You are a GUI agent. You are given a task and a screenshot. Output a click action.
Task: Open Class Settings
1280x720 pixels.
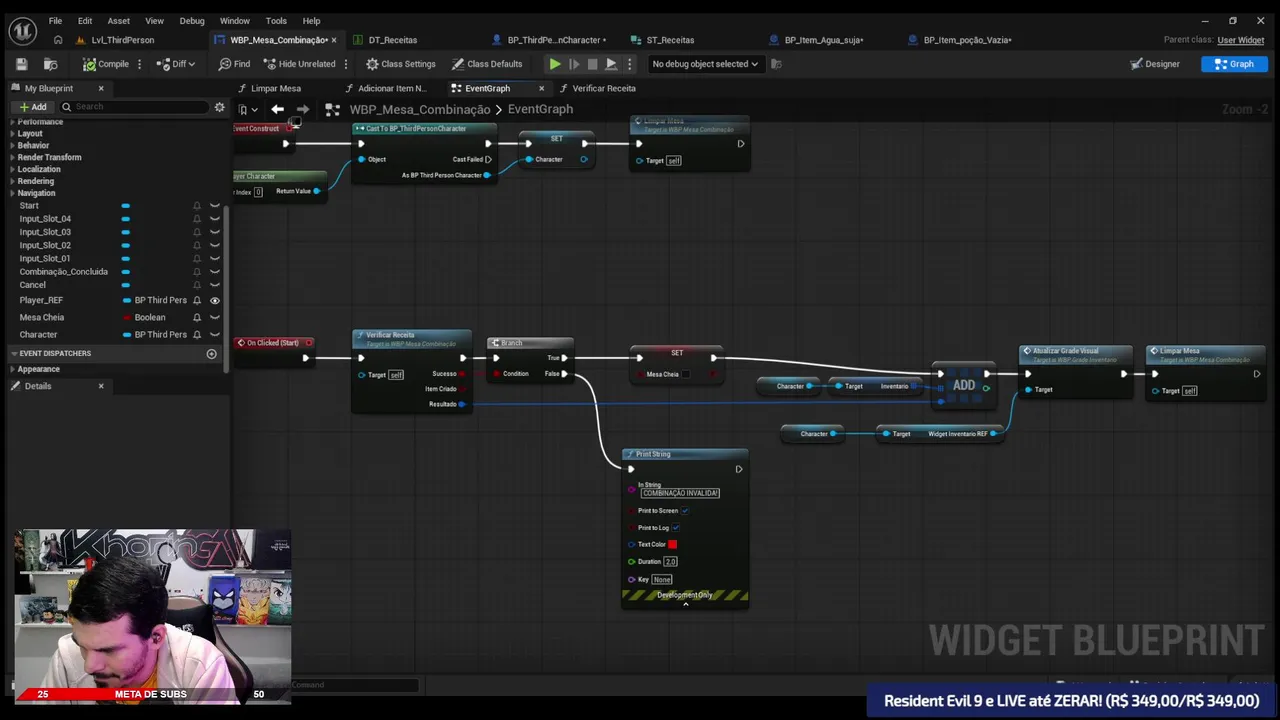coord(400,64)
